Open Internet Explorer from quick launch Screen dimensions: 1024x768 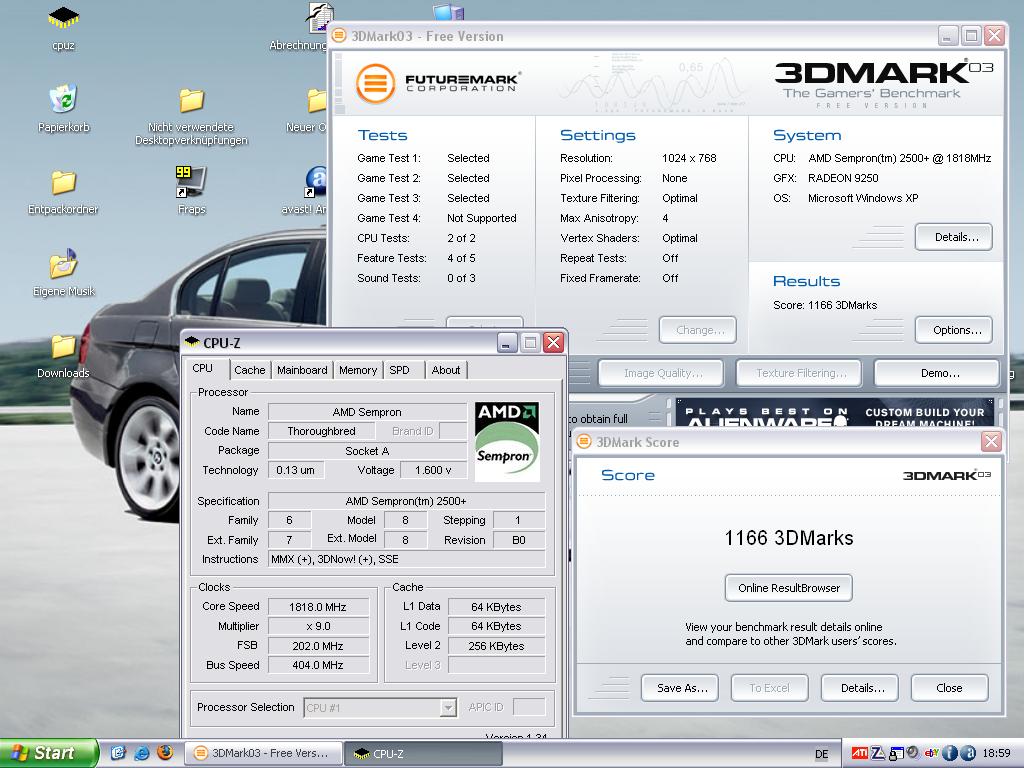[142, 753]
